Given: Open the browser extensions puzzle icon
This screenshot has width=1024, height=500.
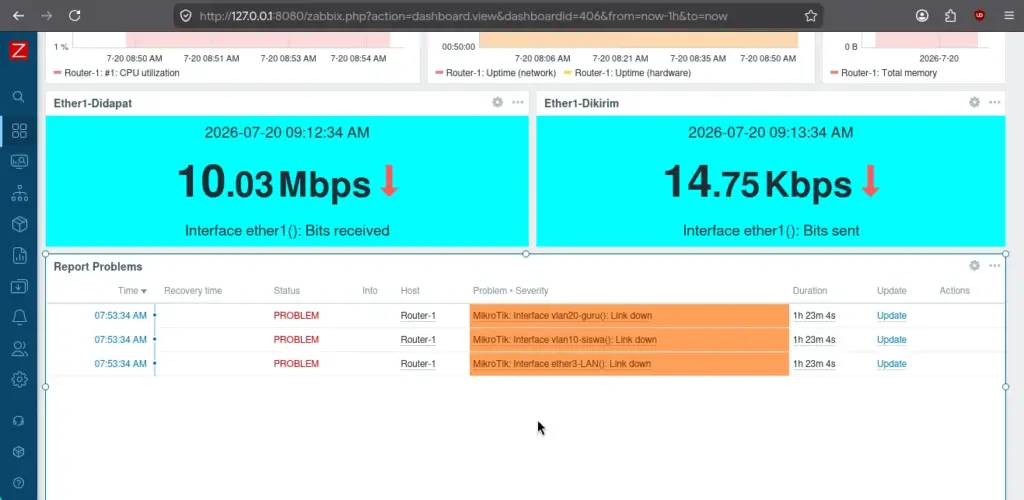Looking at the screenshot, I should (x=951, y=16).
